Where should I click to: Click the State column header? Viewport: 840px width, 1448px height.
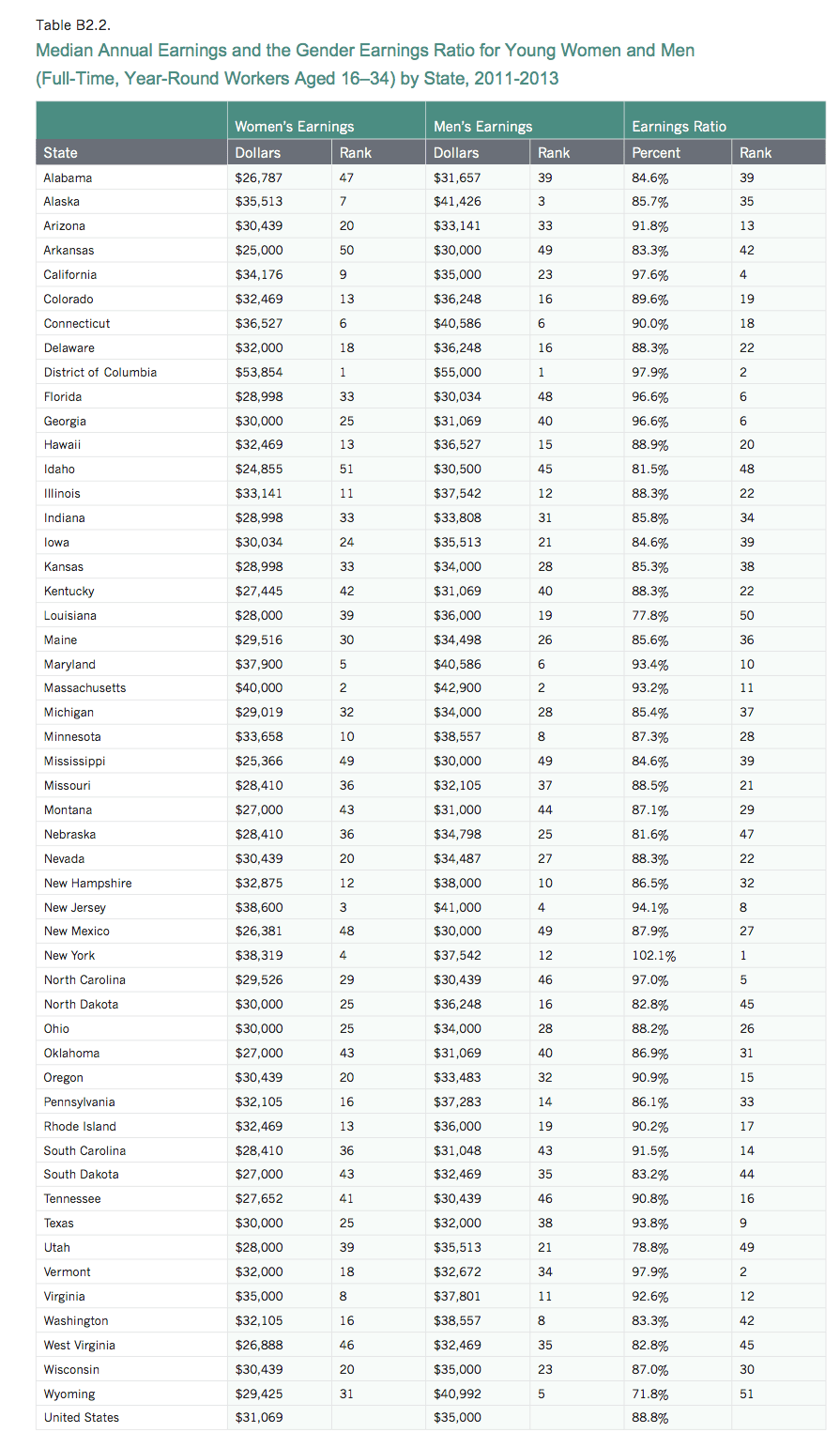61,152
